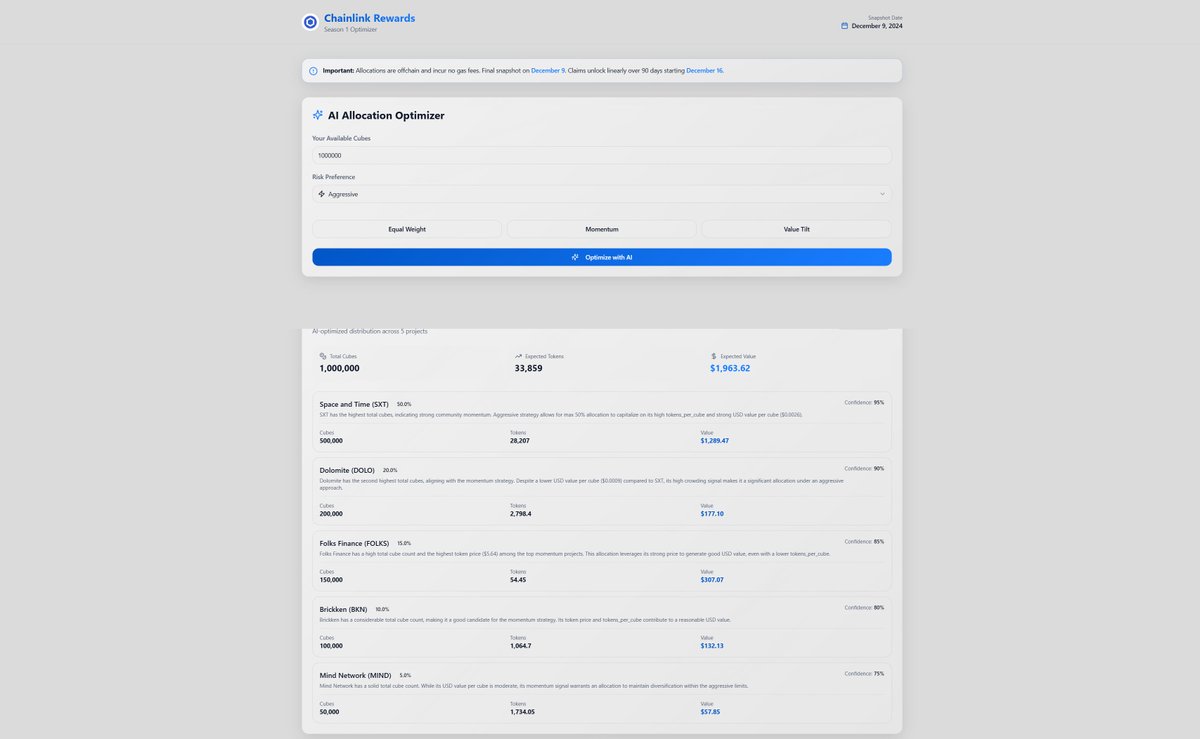Click the 54.45 tokens value
1200x739 pixels.
pyautogui.click(x=518, y=580)
